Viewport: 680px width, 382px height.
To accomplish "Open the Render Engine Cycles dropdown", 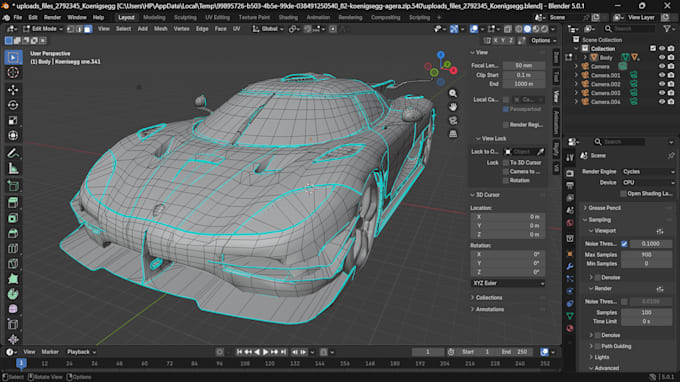I will point(648,172).
